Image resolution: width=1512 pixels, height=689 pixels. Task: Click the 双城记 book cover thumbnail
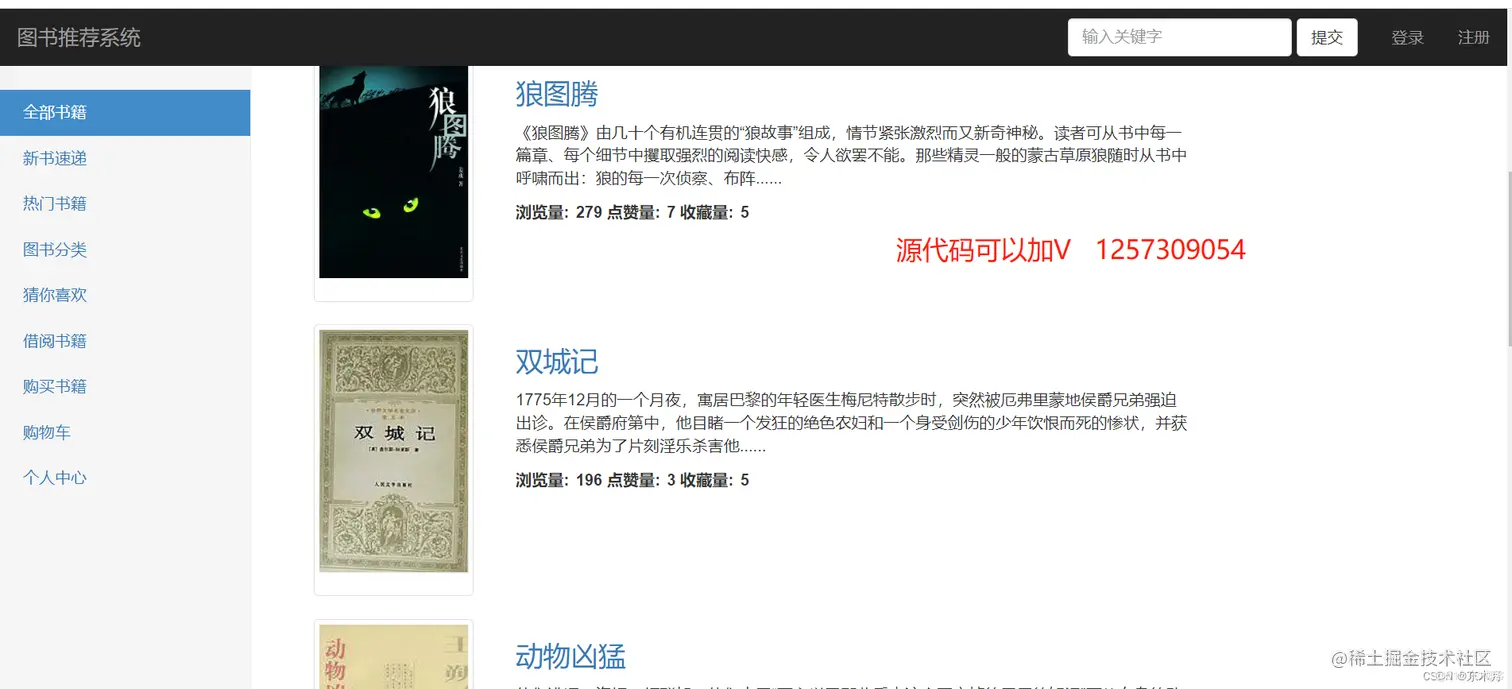tap(394, 452)
